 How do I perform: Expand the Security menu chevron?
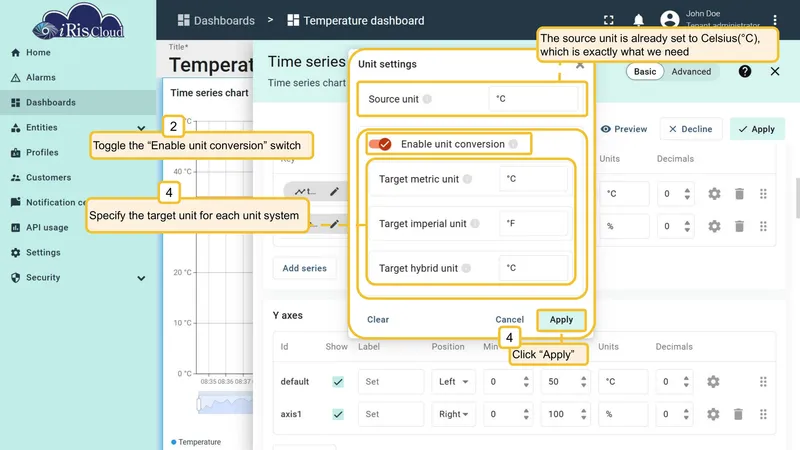[141, 278]
